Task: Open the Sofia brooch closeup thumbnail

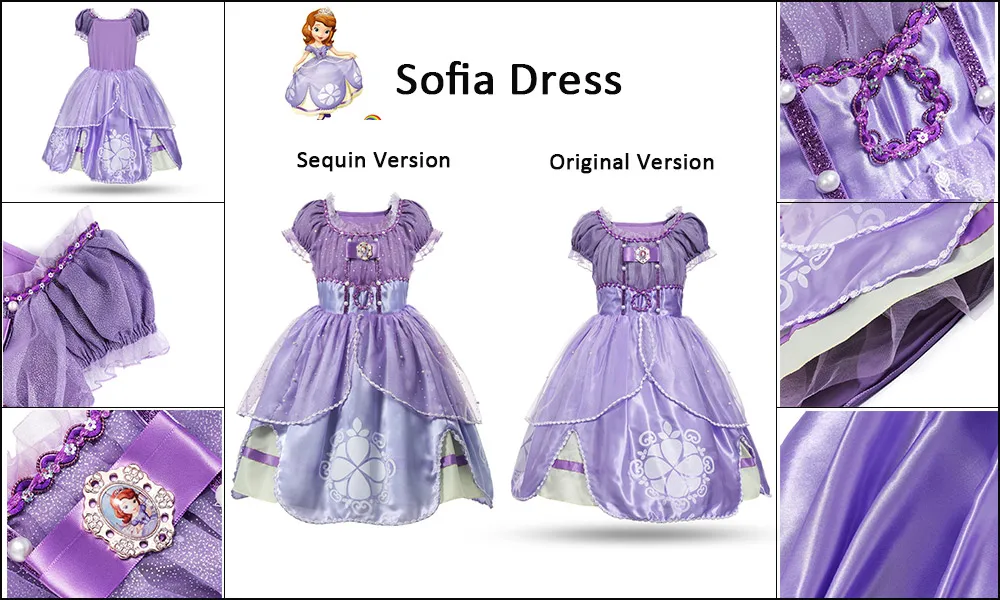Action: pos(113,504)
